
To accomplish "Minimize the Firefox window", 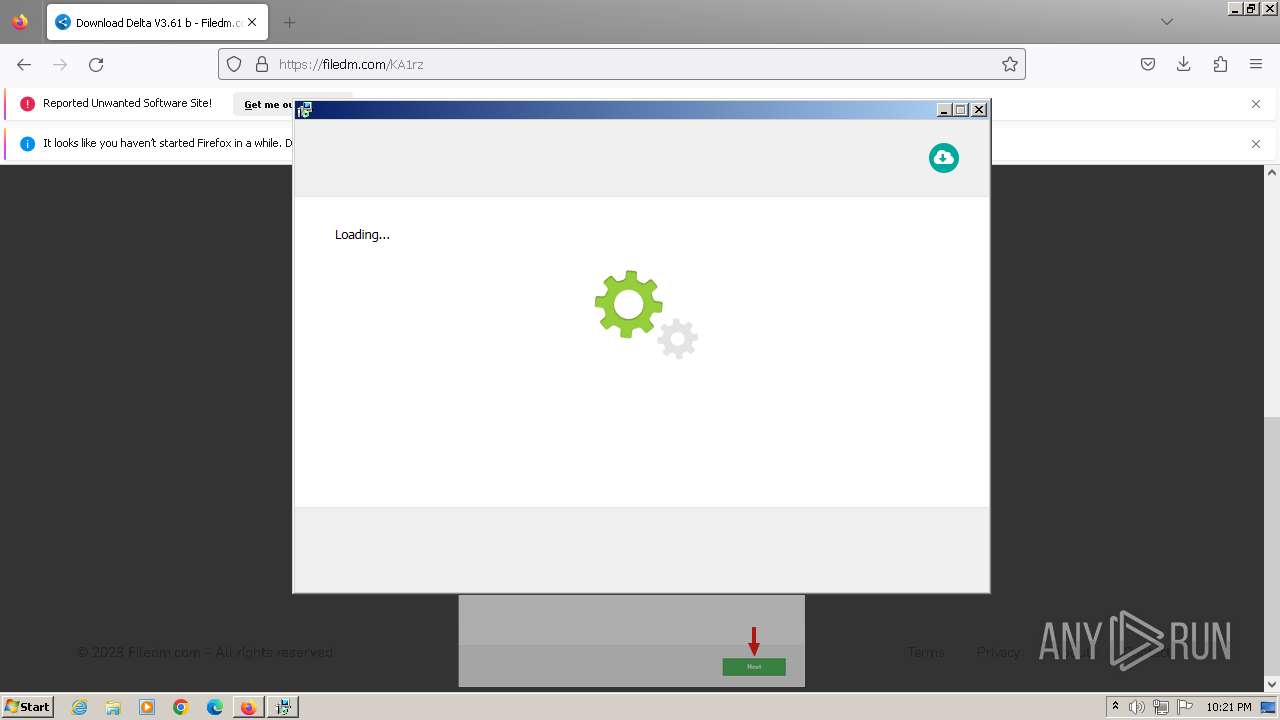I will pyautogui.click(x=1236, y=8).
